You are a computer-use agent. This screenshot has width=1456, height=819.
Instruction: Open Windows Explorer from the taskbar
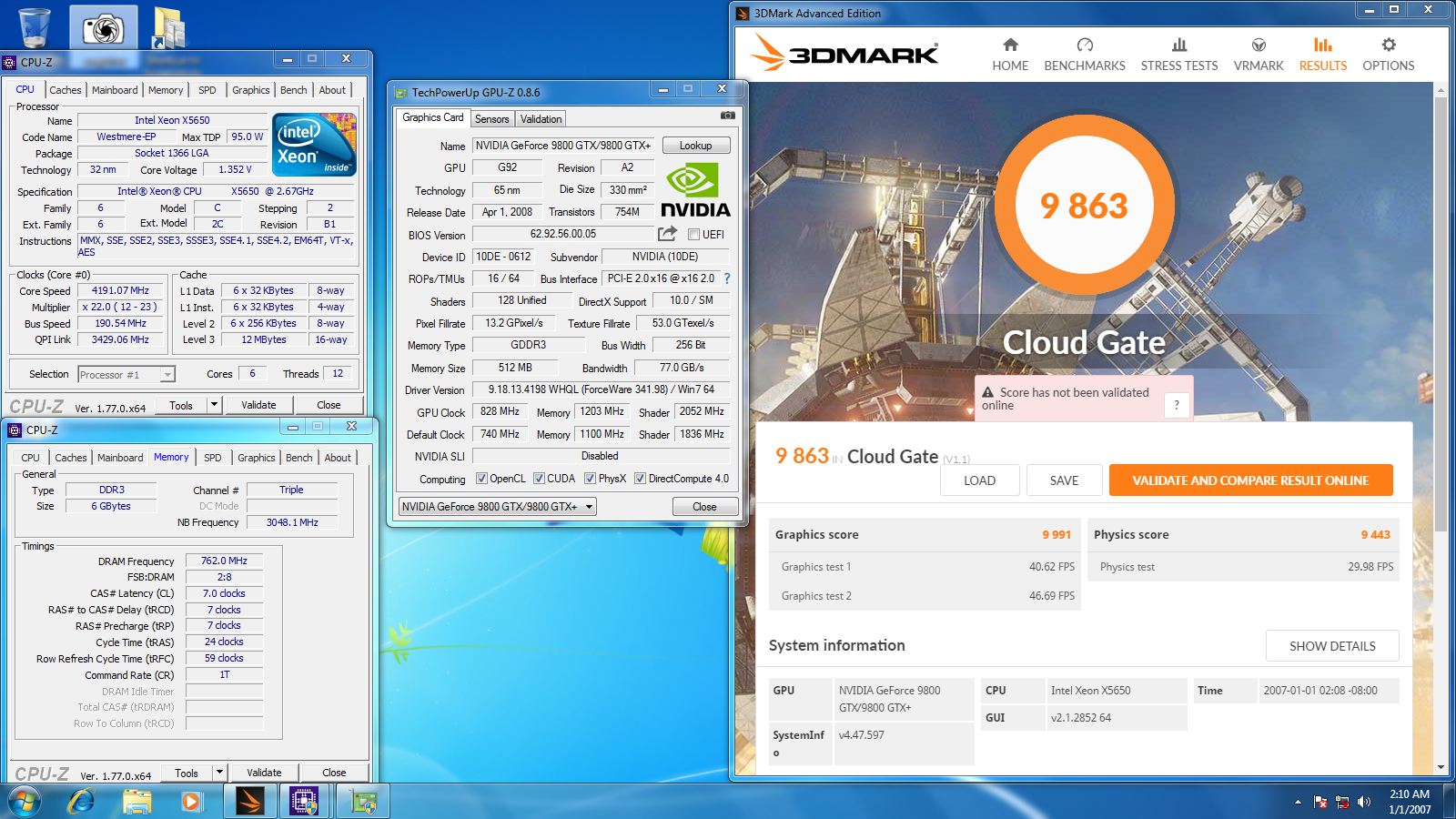pyautogui.click(x=136, y=802)
